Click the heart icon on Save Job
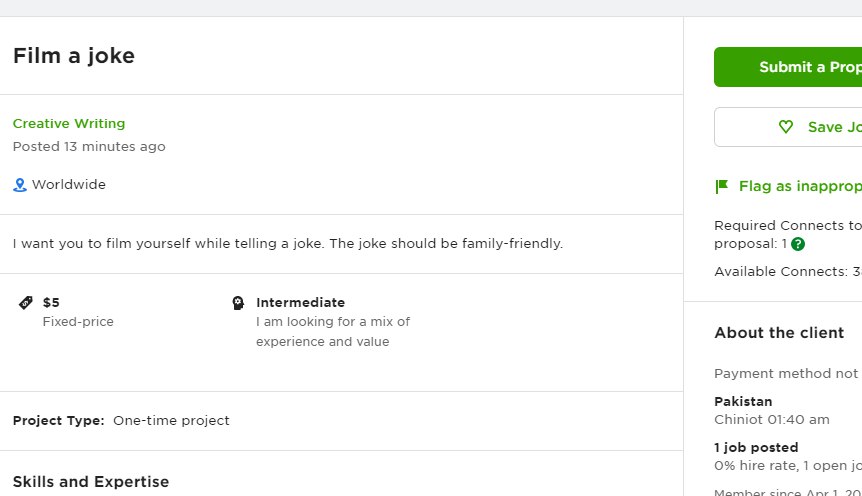This screenshot has width=862, height=496. pyautogui.click(x=786, y=127)
